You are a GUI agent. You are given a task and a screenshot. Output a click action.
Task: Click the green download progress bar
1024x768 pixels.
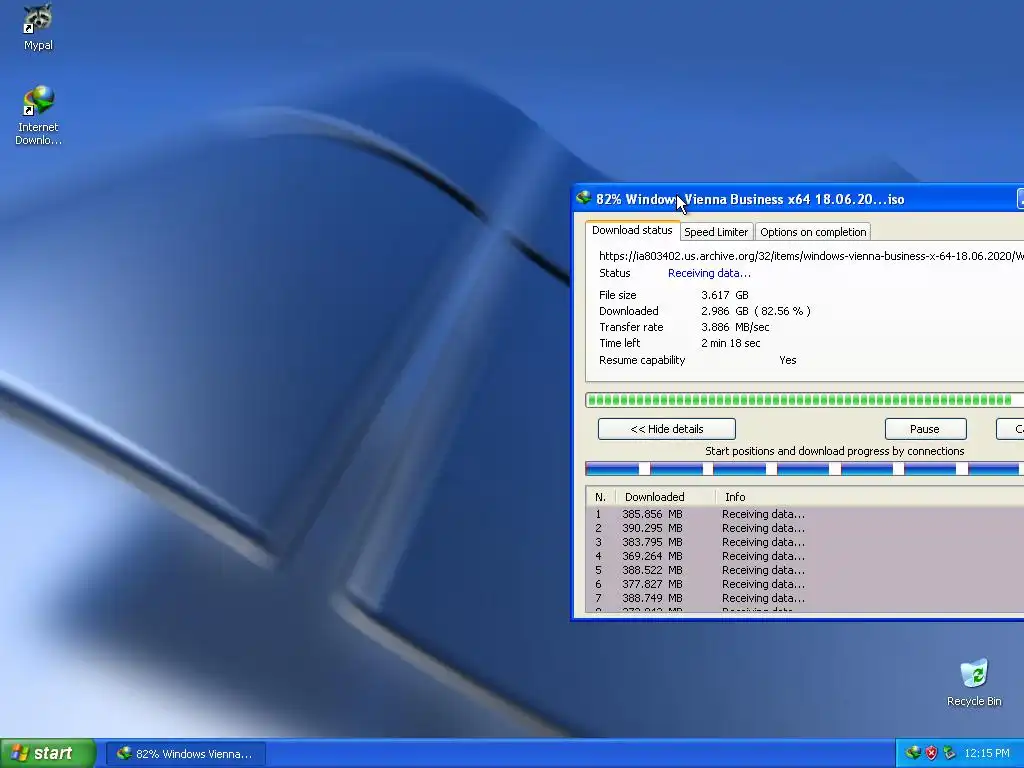[x=805, y=400]
